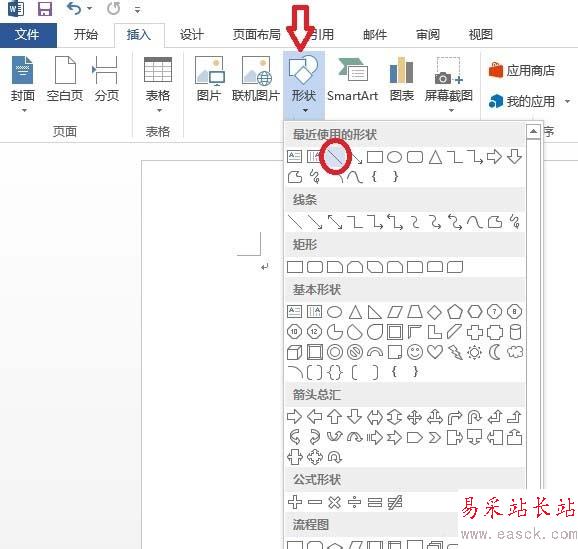Viewport: 578px width, 549px height.
Task: Toggle the 形状 shapes dropdown
Action: tap(304, 85)
